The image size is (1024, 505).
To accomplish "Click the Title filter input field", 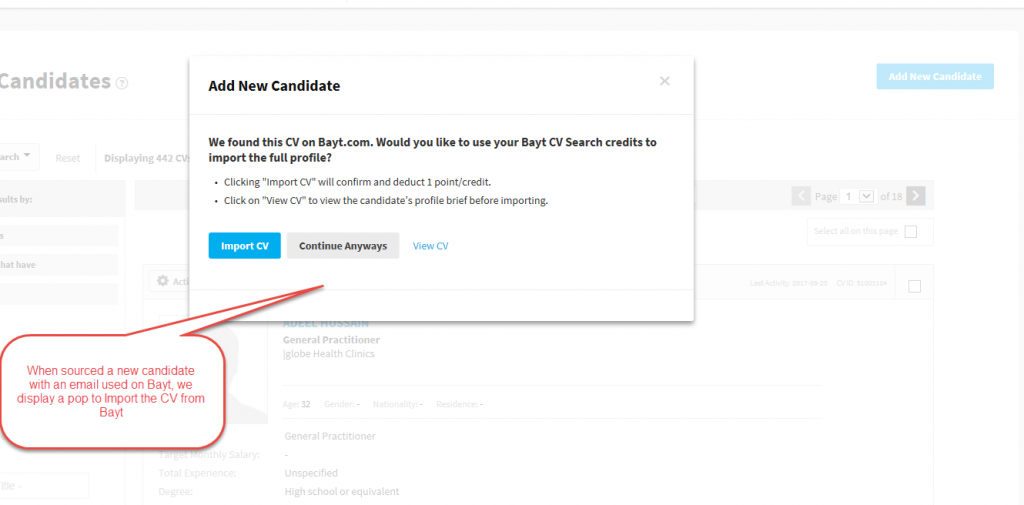I will point(43,485).
